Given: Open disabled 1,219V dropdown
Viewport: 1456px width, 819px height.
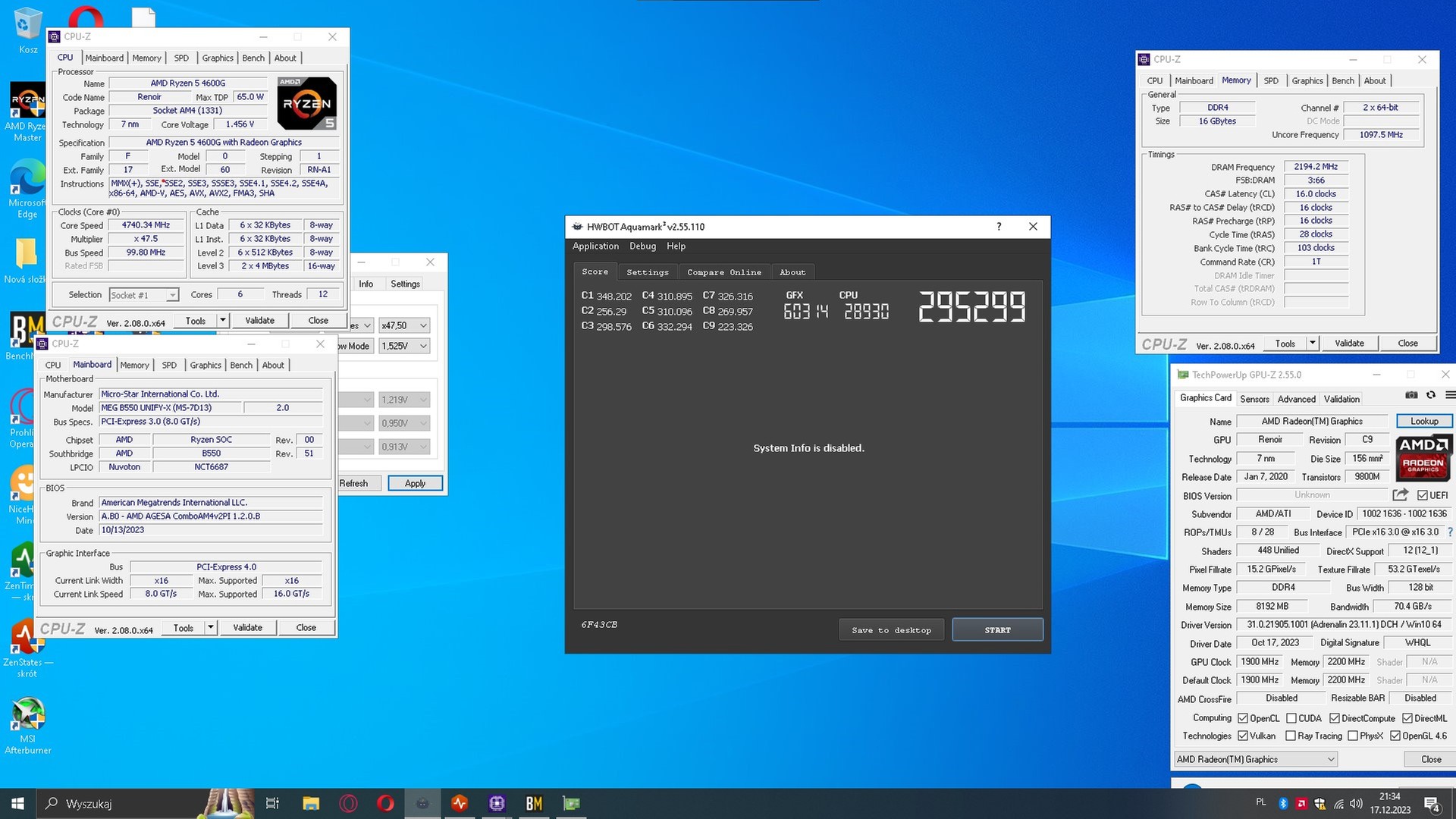Looking at the screenshot, I should [x=405, y=400].
